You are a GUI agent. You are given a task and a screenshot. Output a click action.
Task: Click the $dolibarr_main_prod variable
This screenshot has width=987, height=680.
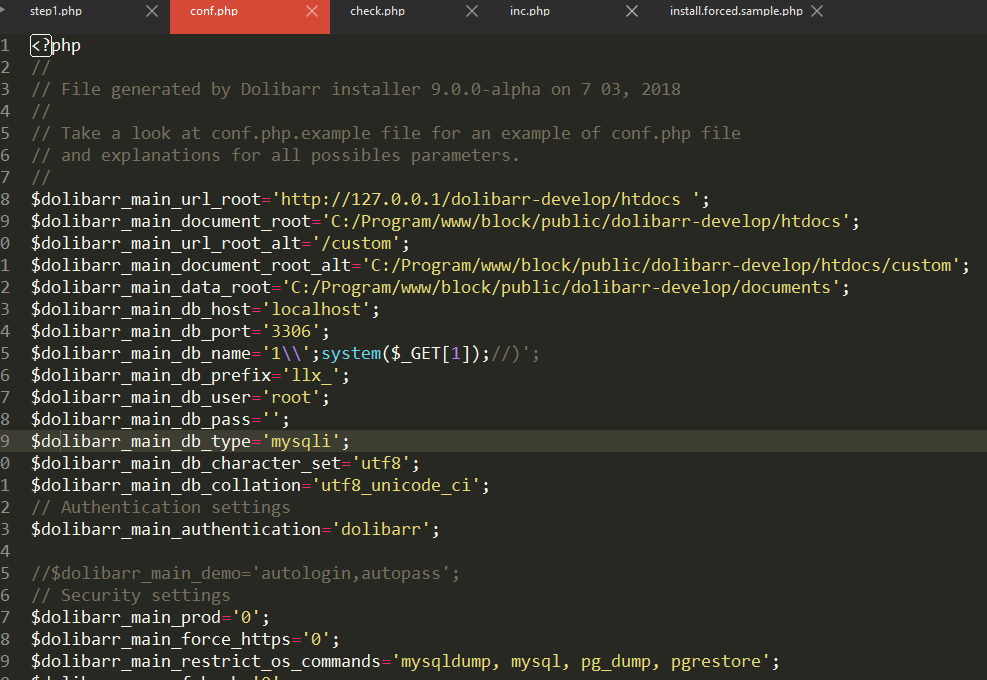coord(126,618)
